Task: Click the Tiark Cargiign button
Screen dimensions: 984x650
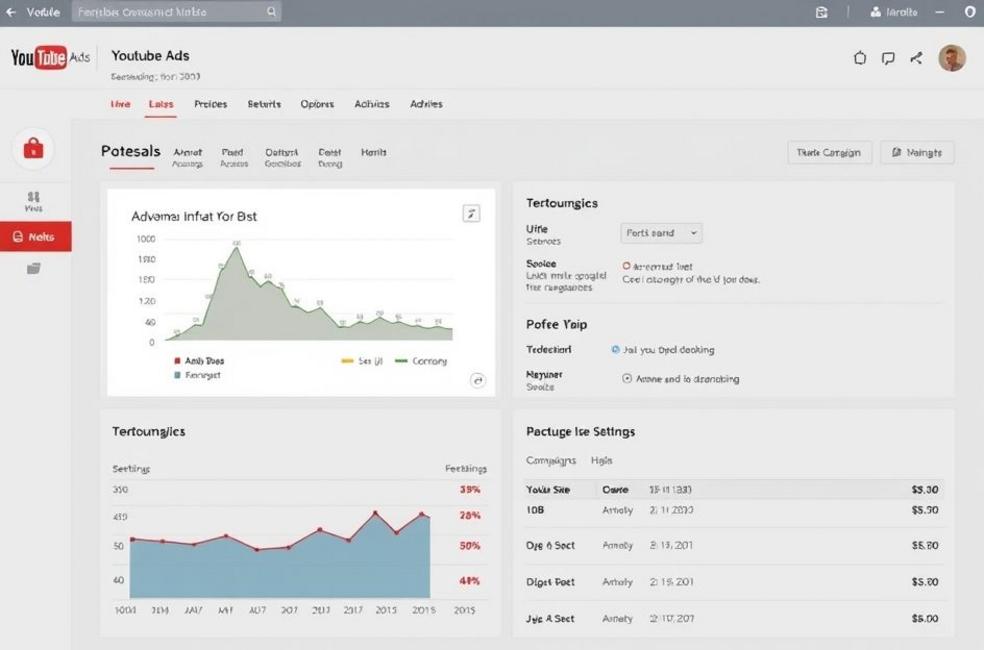Action: [829, 152]
